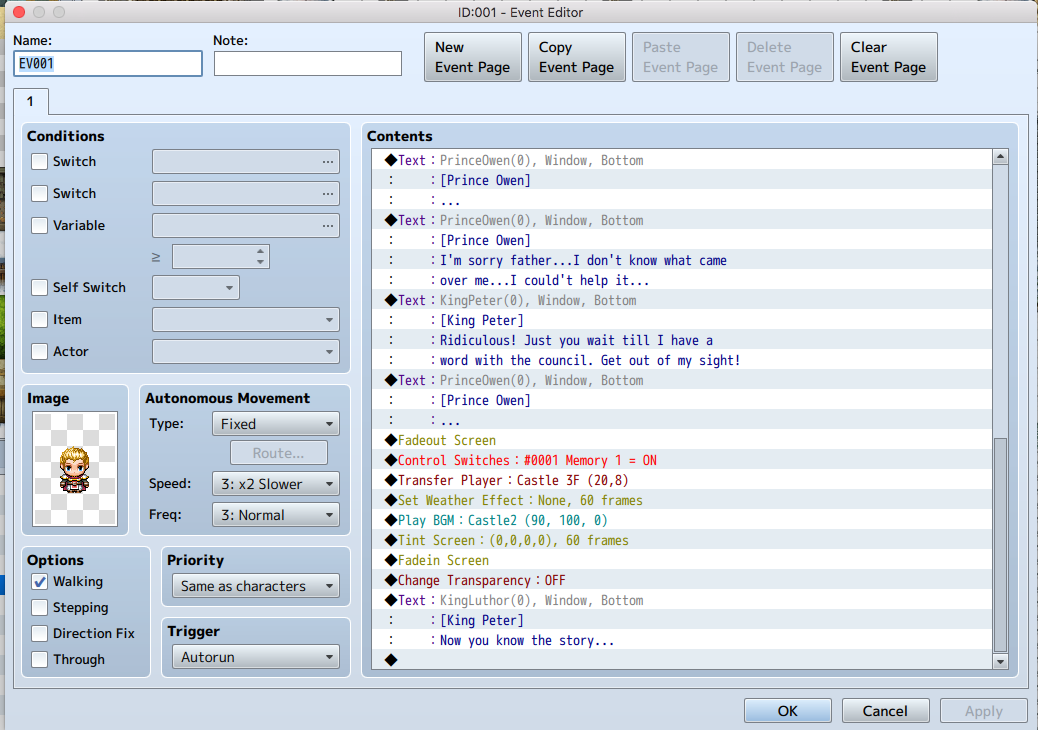Open the Speed dropdown showing x2 Slower
The image size is (1038, 730).
coord(275,484)
